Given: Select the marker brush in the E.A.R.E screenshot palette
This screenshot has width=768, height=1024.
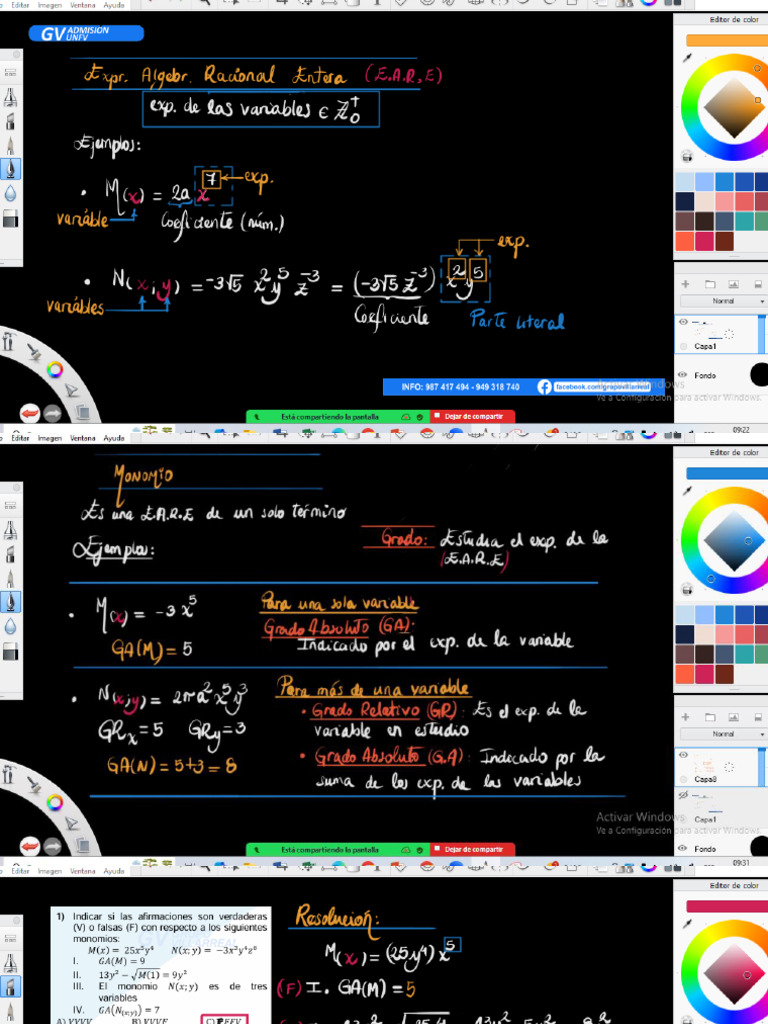Looking at the screenshot, I should click(x=10, y=121).
